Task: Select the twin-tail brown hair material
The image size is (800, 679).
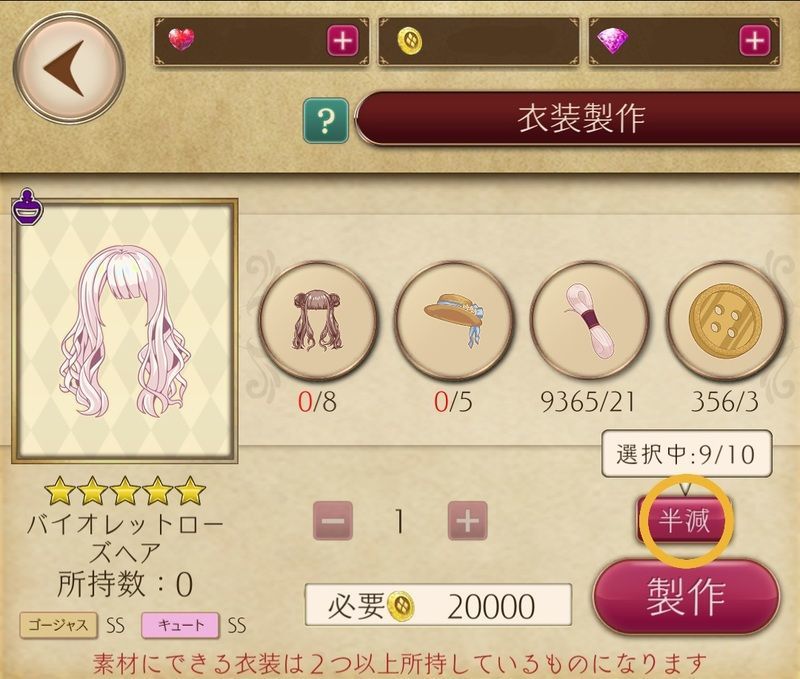Action: (x=318, y=321)
